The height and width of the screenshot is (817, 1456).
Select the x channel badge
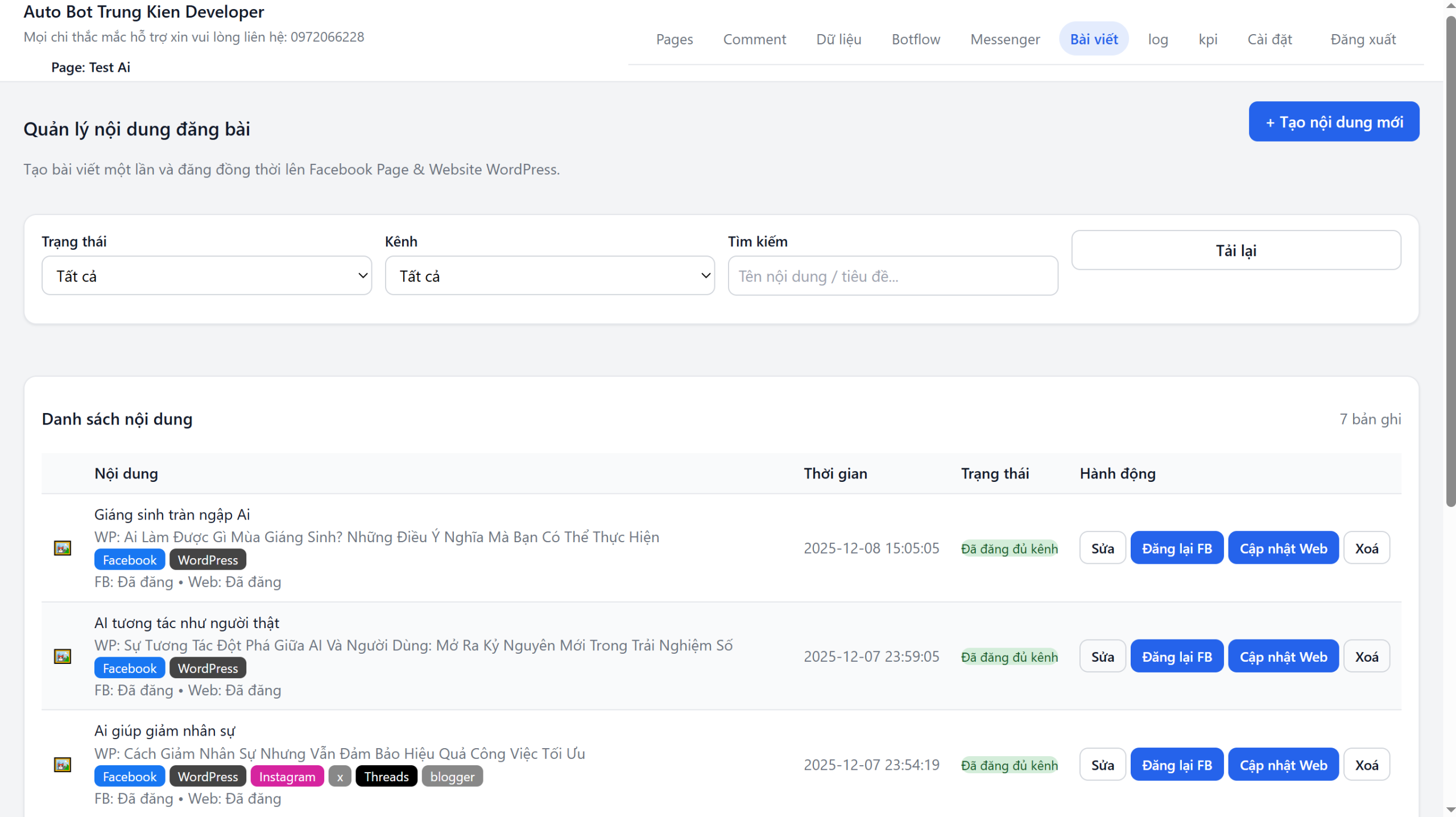click(340, 776)
